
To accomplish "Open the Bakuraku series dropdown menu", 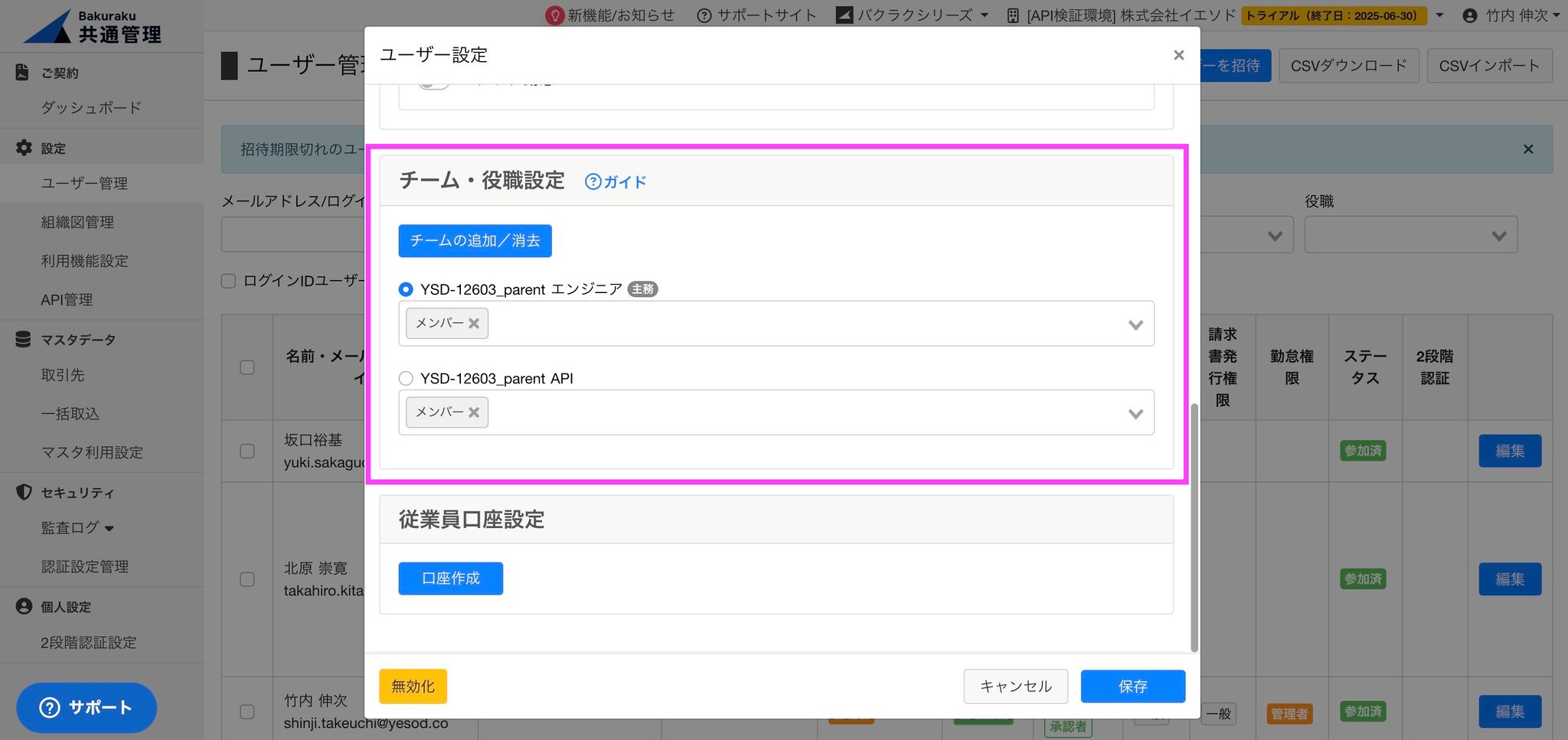I will (913, 15).
